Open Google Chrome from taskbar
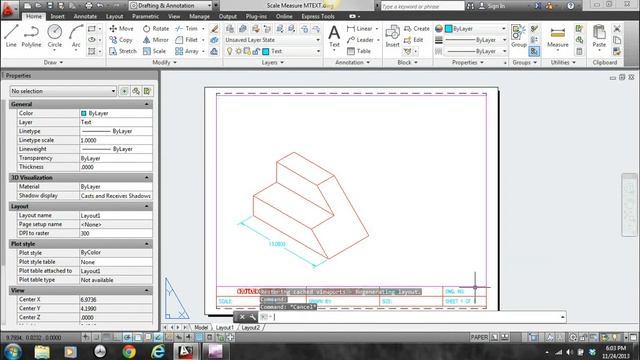The height and width of the screenshot is (360, 640). click(129, 351)
